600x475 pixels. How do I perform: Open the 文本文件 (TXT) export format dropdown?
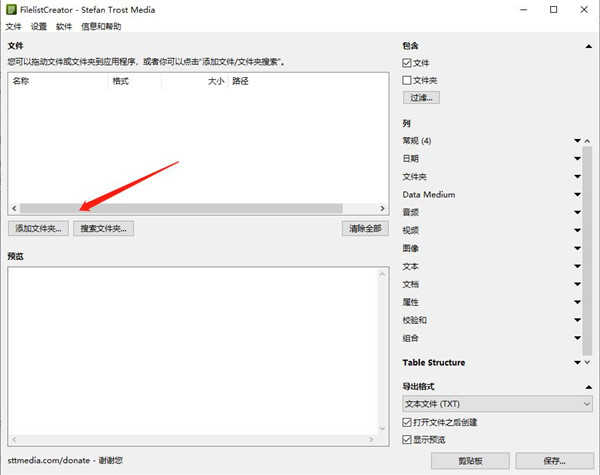(x=497, y=404)
